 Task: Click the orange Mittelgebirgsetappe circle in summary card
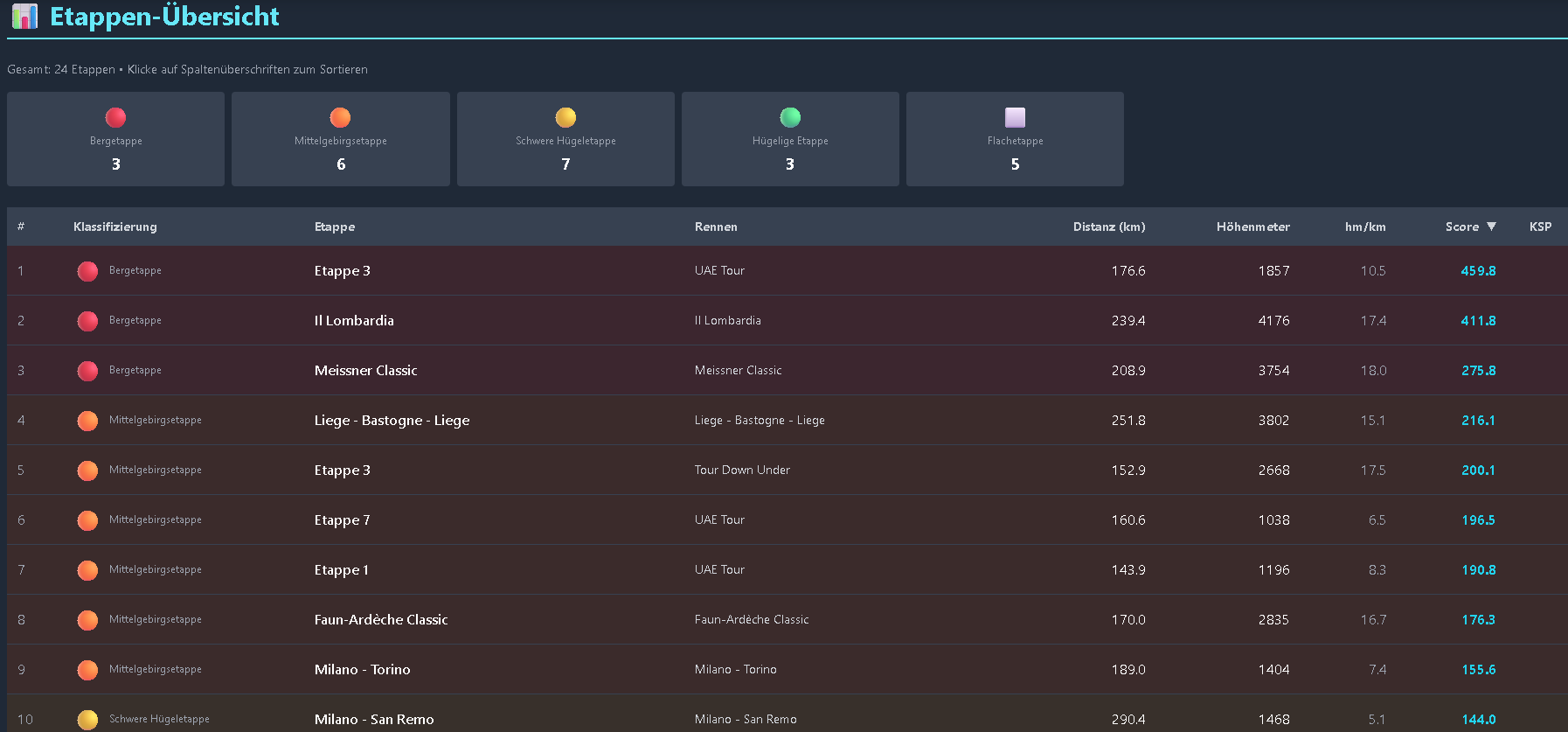click(x=340, y=117)
